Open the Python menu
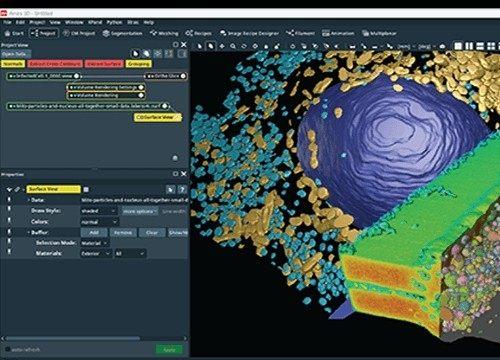The width and height of the screenshot is (500, 360). point(114,22)
